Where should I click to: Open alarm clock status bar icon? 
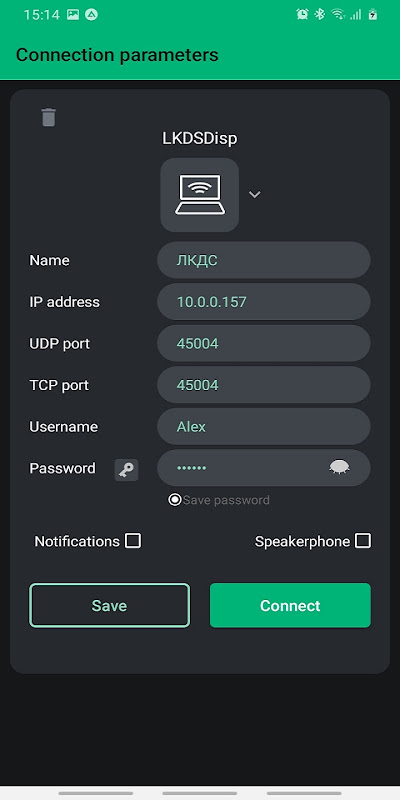(302, 14)
